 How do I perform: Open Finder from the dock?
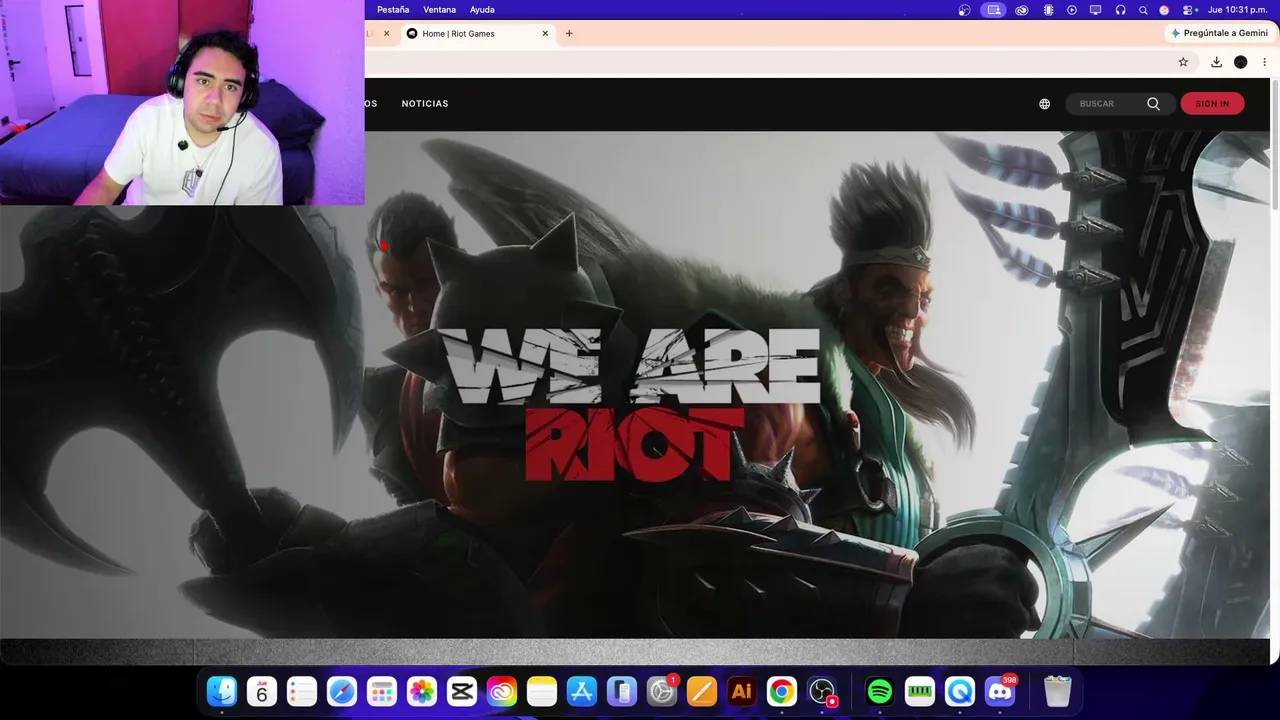click(222, 691)
